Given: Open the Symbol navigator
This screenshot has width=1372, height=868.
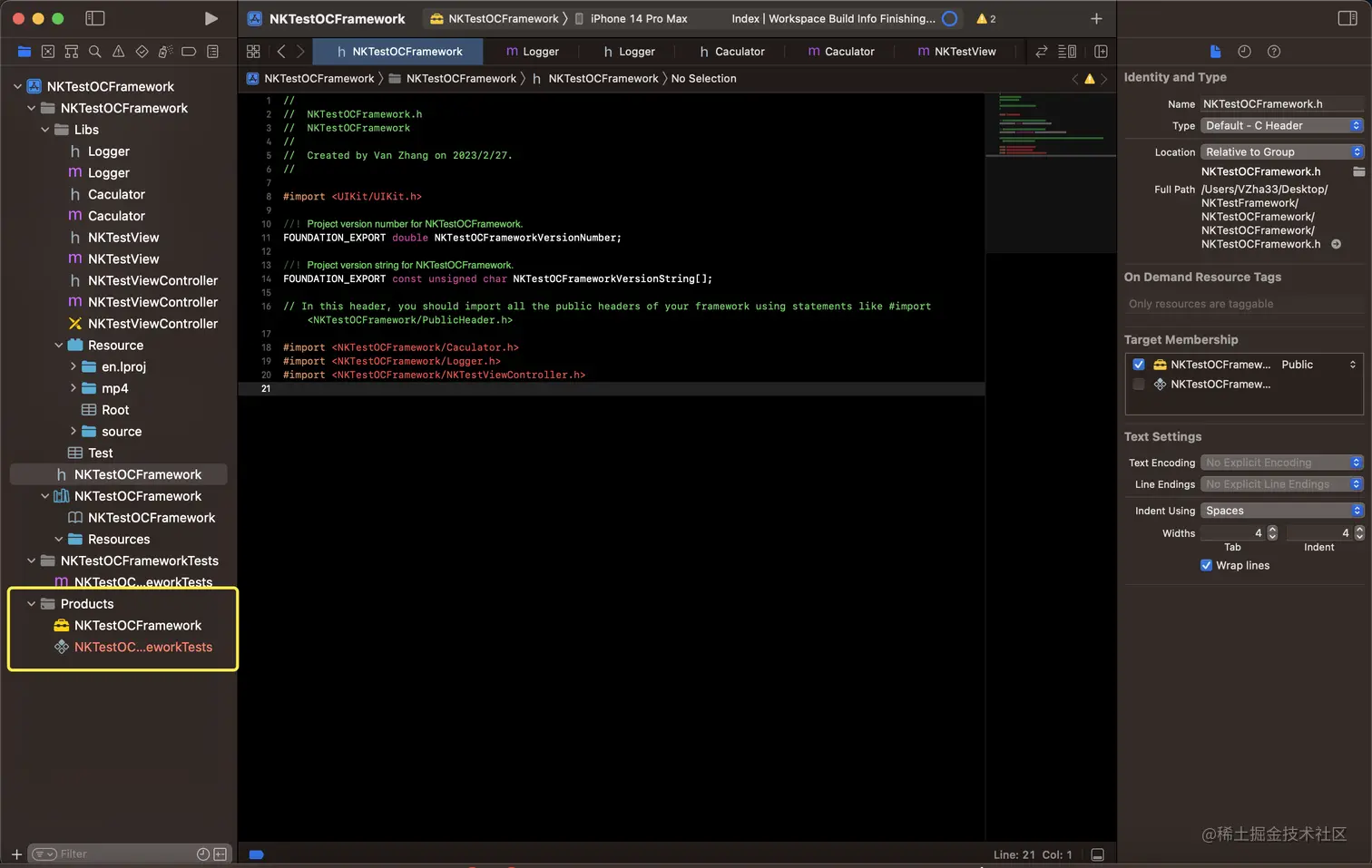Looking at the screenshot, I should pyautogui.click(x=72, y=52).
